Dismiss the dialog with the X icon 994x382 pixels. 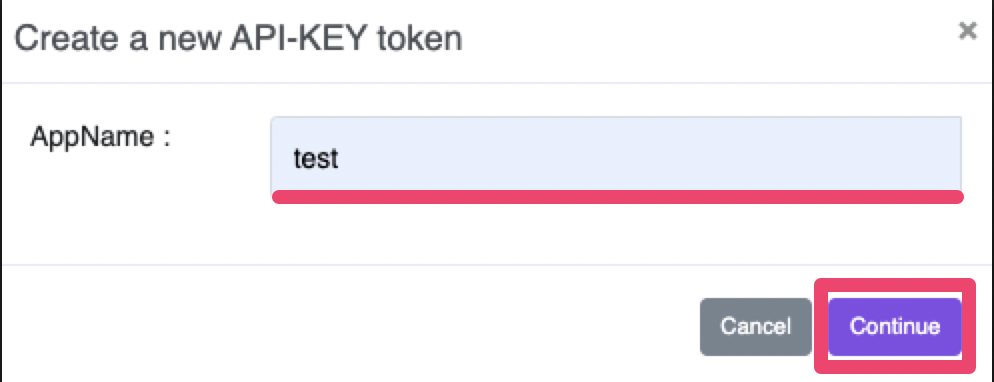click(x=967, y=30)
